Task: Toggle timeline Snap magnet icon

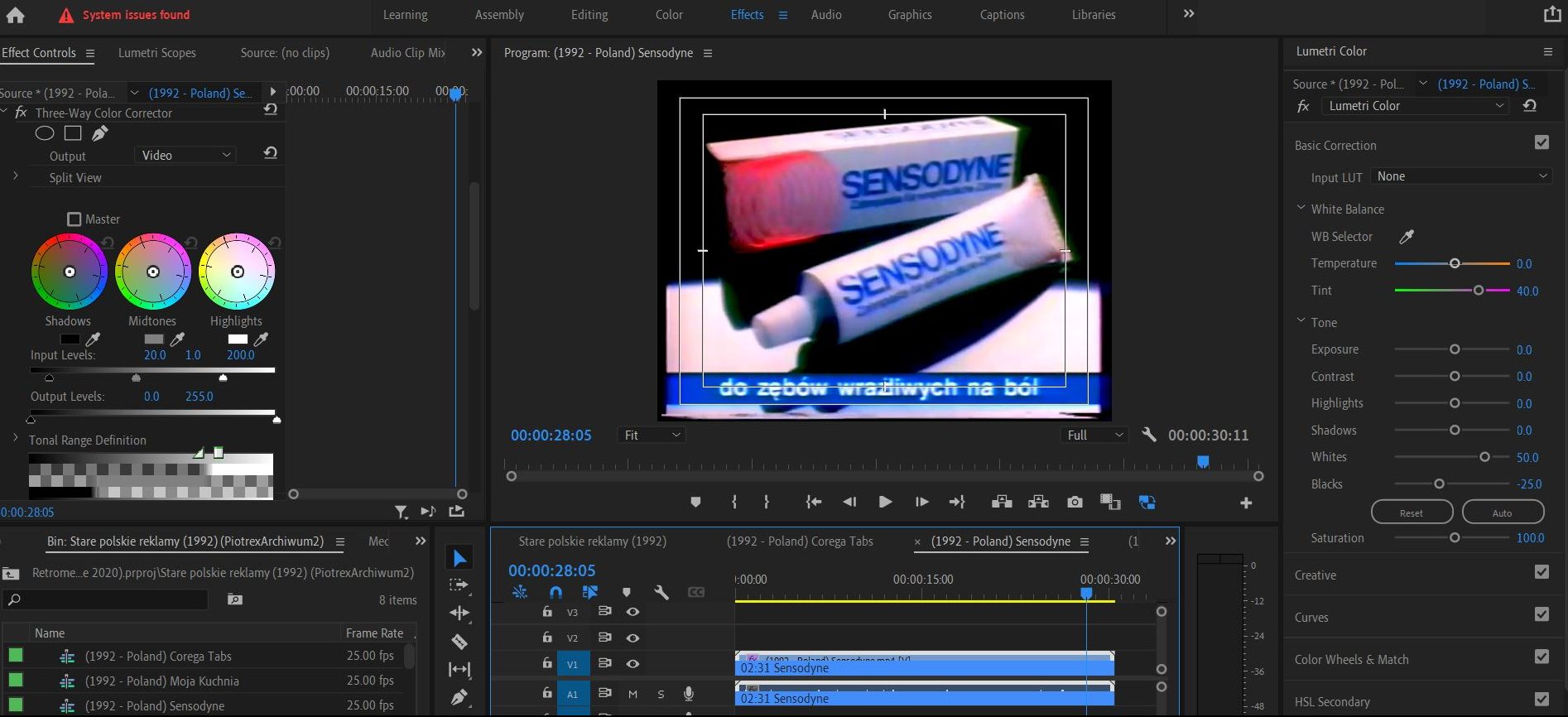Action: pos(556,592)
